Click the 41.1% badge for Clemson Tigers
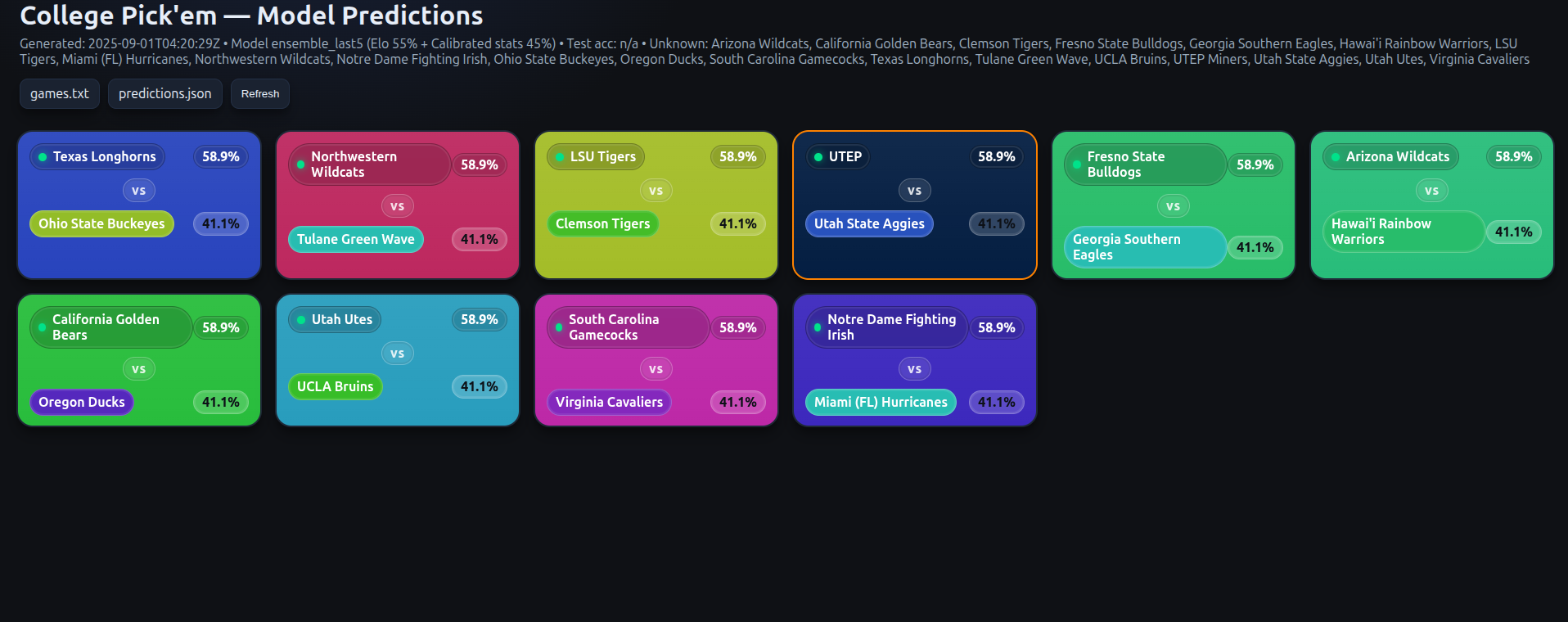Image resolution: width=1568 pixels, height=622 pixels. 738,223
